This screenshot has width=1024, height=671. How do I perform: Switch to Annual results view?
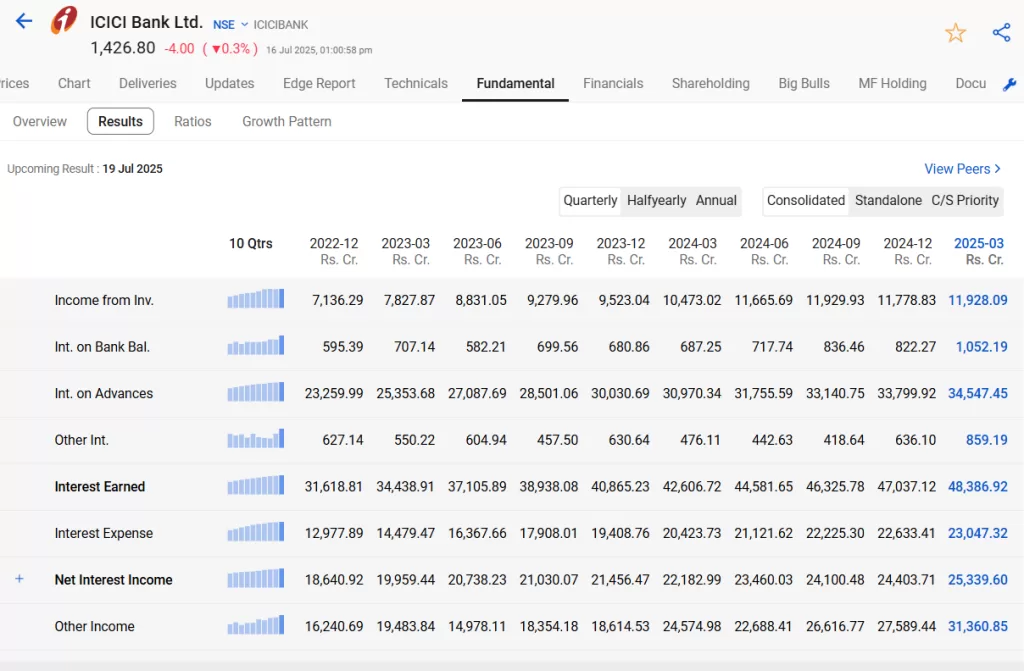point(716,201)
